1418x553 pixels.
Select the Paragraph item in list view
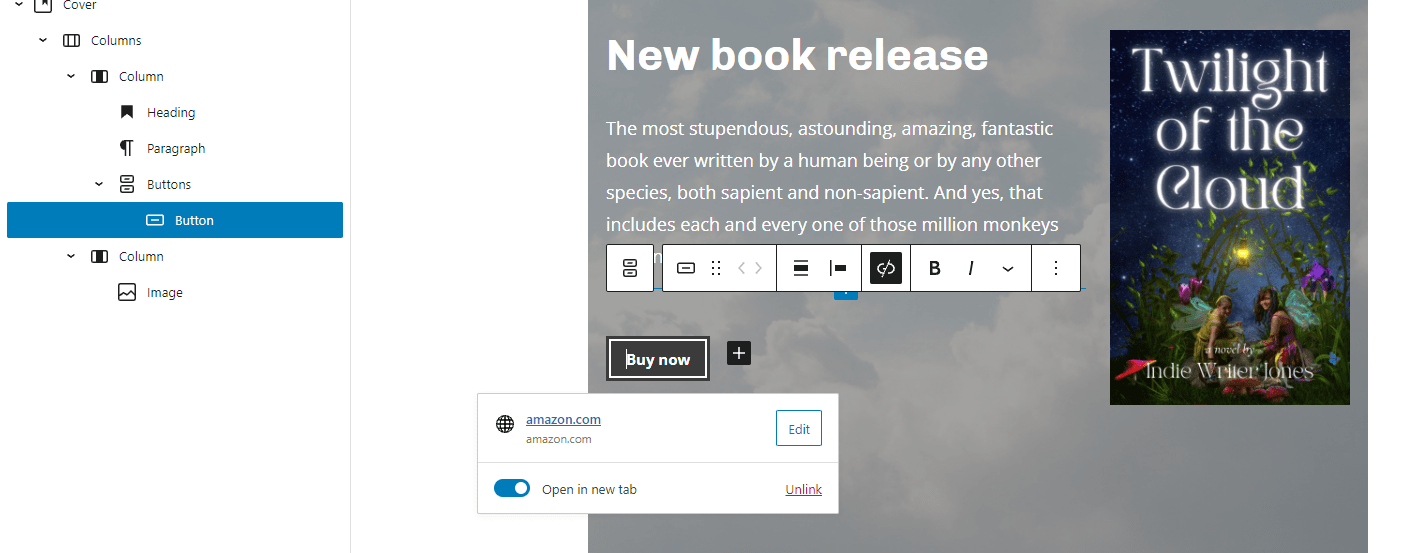tap(175, 148)
